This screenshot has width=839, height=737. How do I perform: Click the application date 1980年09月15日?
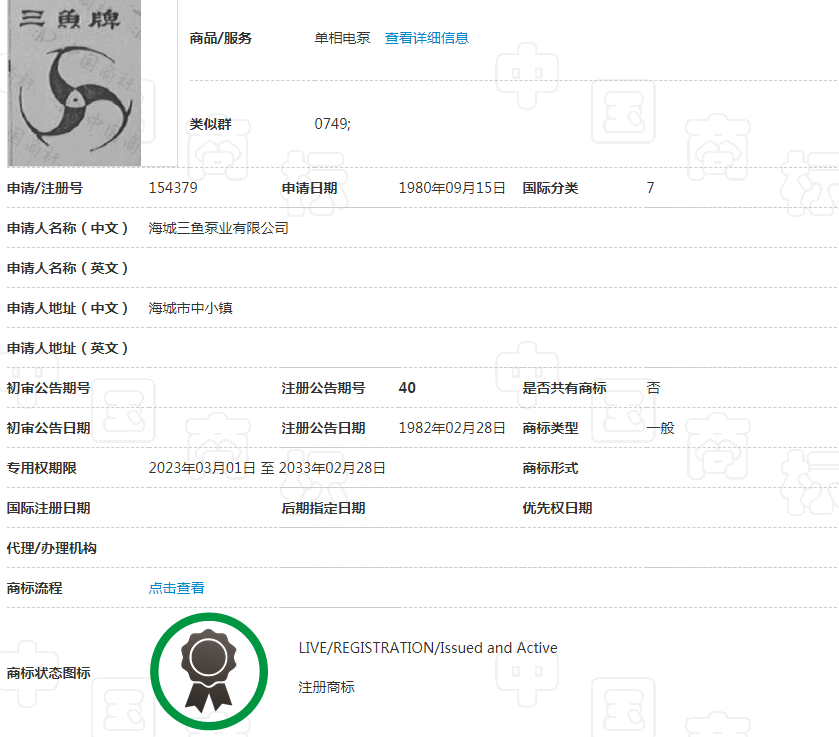pos(452,188)
